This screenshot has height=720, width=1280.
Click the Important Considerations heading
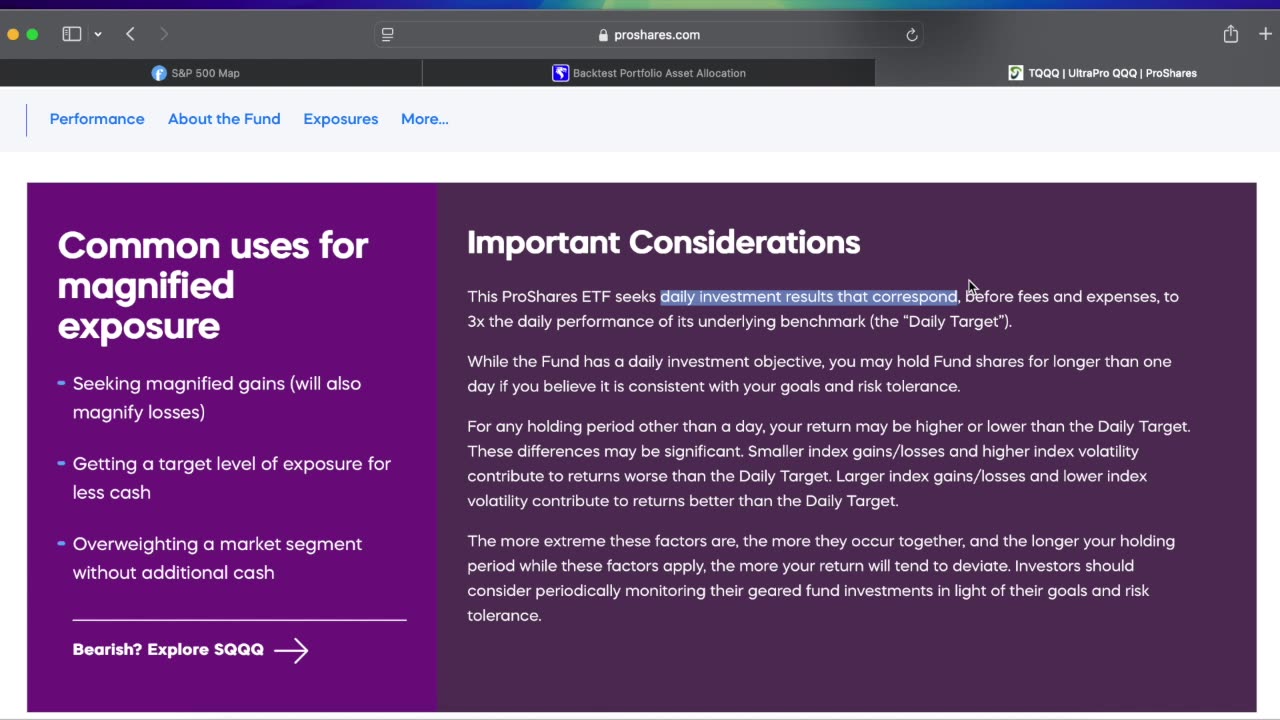[664, 242]
